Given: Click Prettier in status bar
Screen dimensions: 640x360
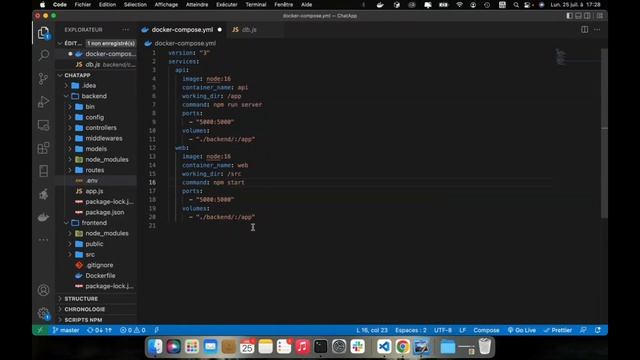Looking at the screenshot, I should tap(558, 330).
